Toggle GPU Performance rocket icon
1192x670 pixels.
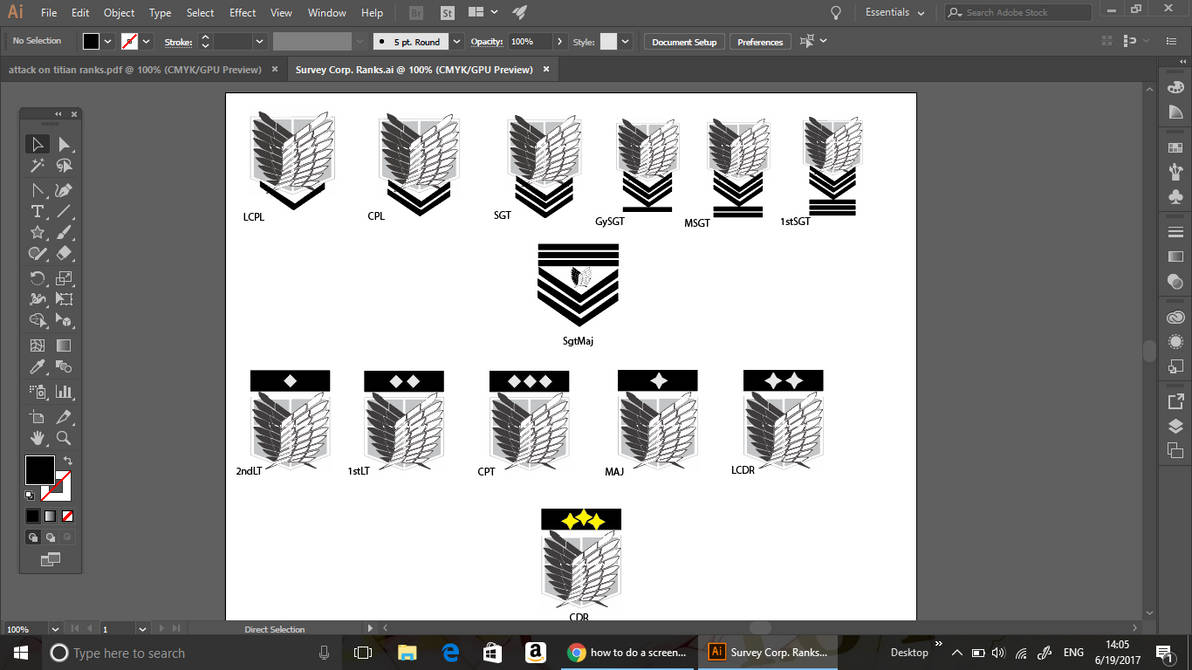(520, 12)
